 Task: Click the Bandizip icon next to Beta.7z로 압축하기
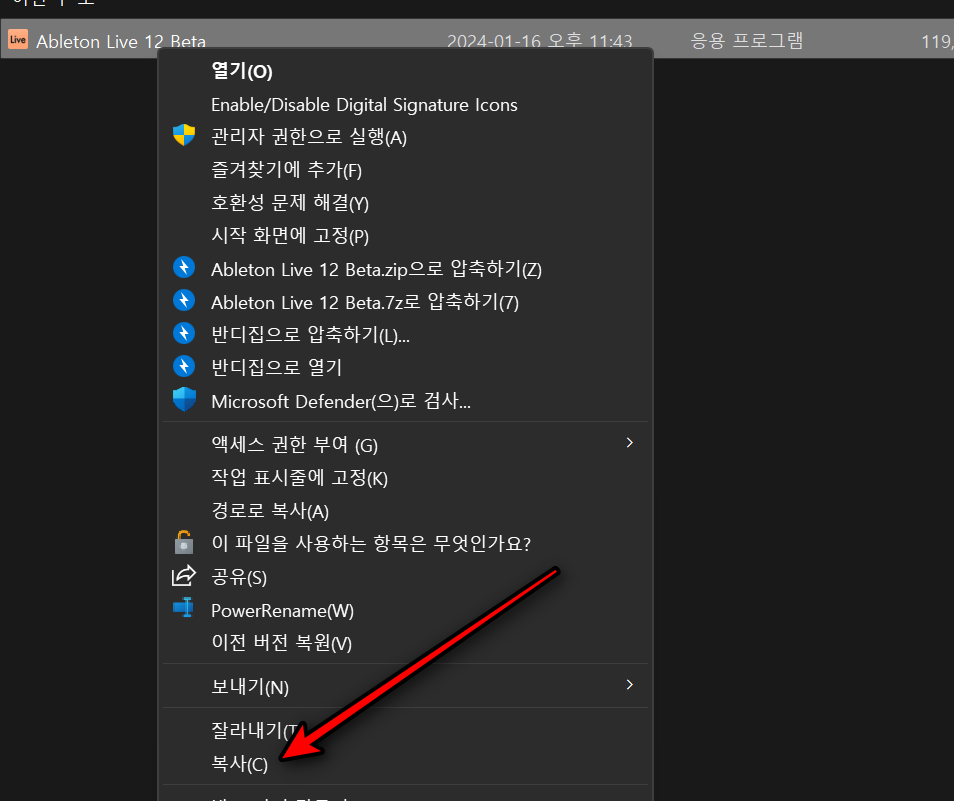coord(184,300)
